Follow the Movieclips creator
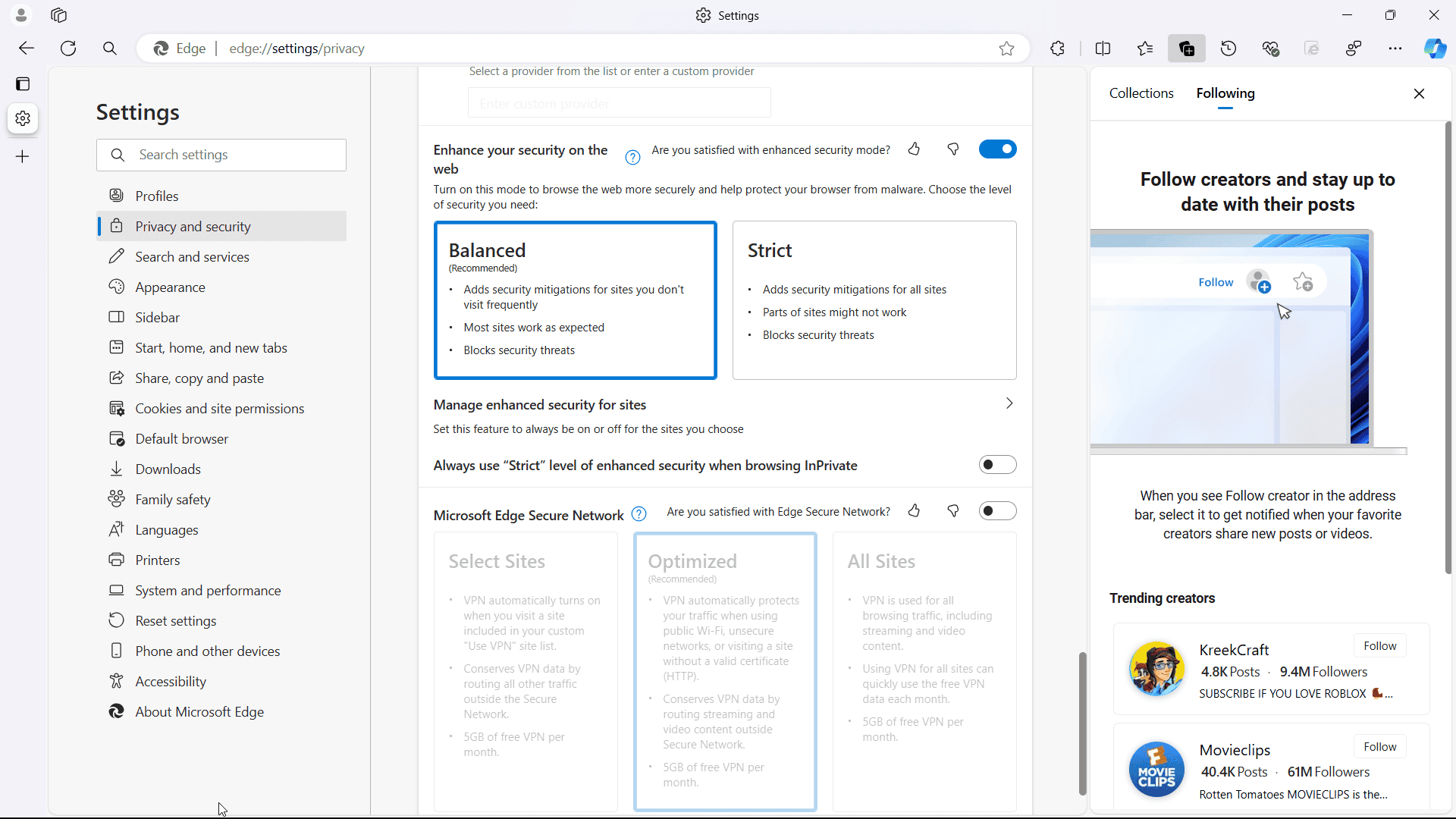The width and height of the screenshot is (1456, 819). [x=1379, y=746]
